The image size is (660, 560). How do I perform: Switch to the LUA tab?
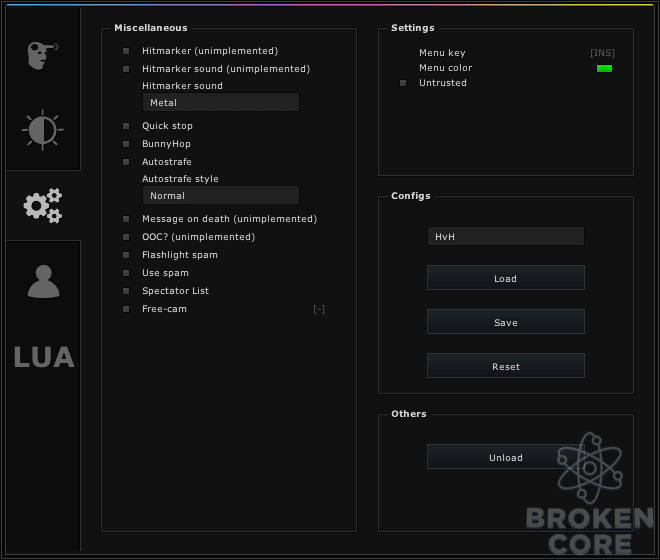(x=44, y=357)
